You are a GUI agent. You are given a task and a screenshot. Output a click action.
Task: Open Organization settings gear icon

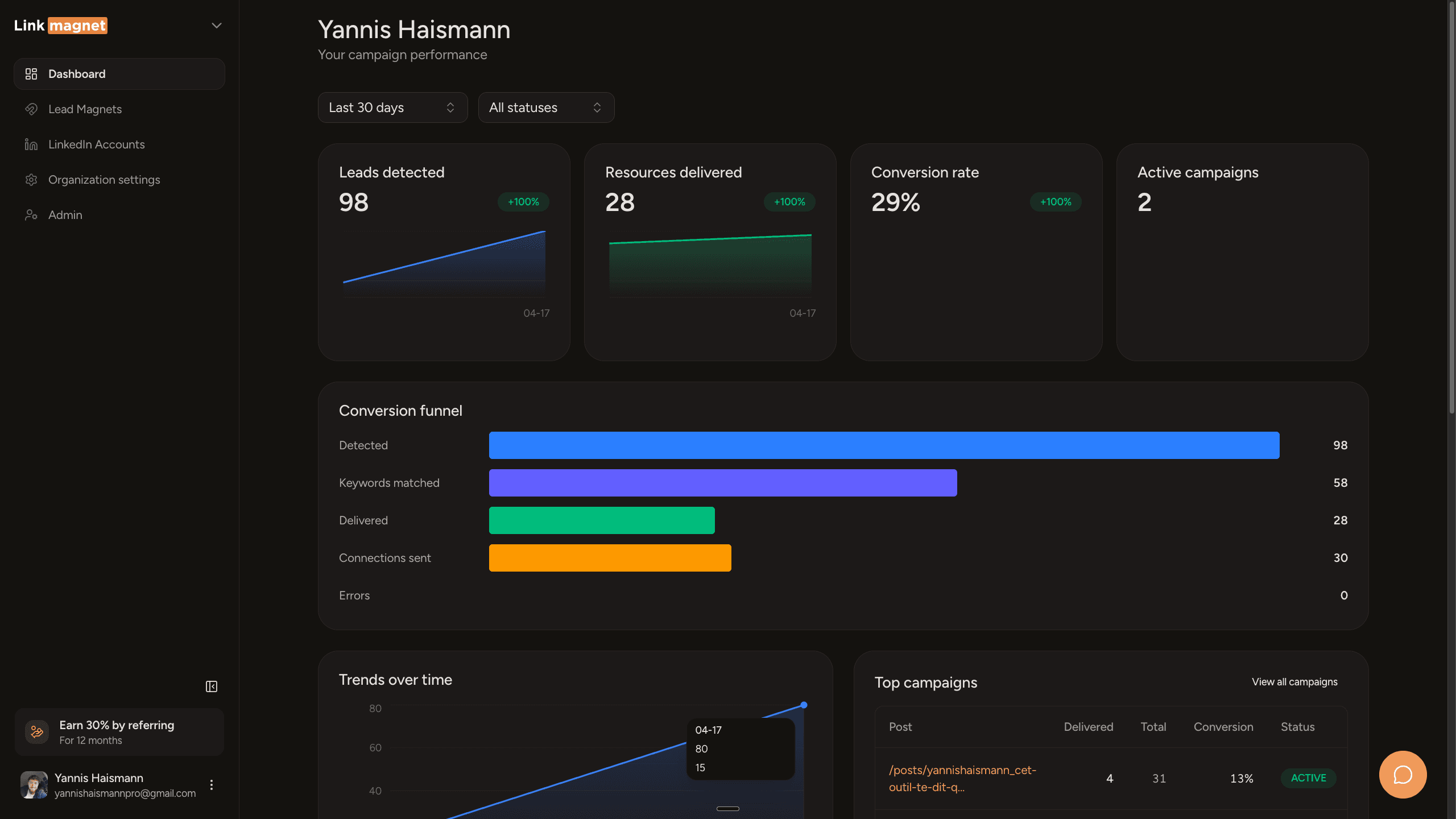(x=31, y=179)
